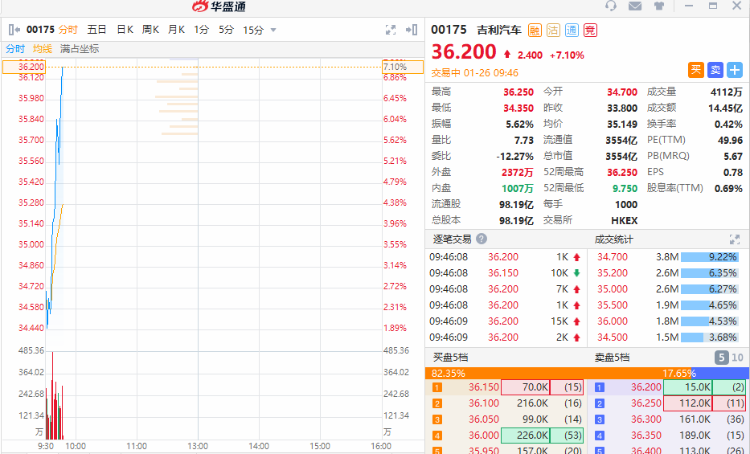Click the 竞 auction badge
Image resolution: width=750 pixels, height=454 pixels.
click(x=590, y=31)
